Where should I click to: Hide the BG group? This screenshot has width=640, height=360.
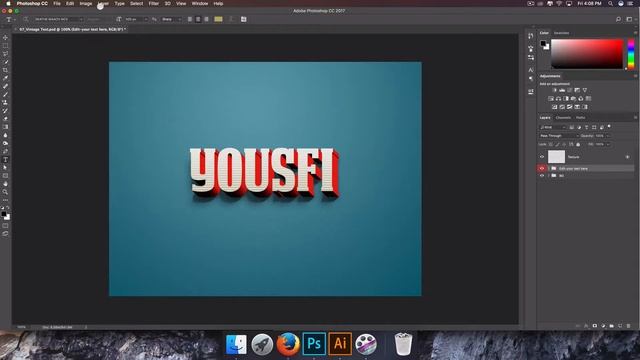click(542, 176)
